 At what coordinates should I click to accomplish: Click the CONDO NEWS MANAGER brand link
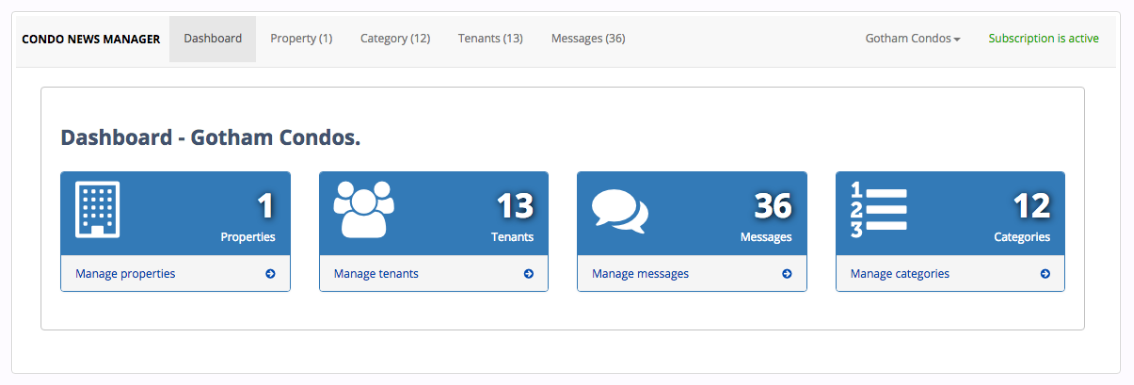[x=91, y=40]
